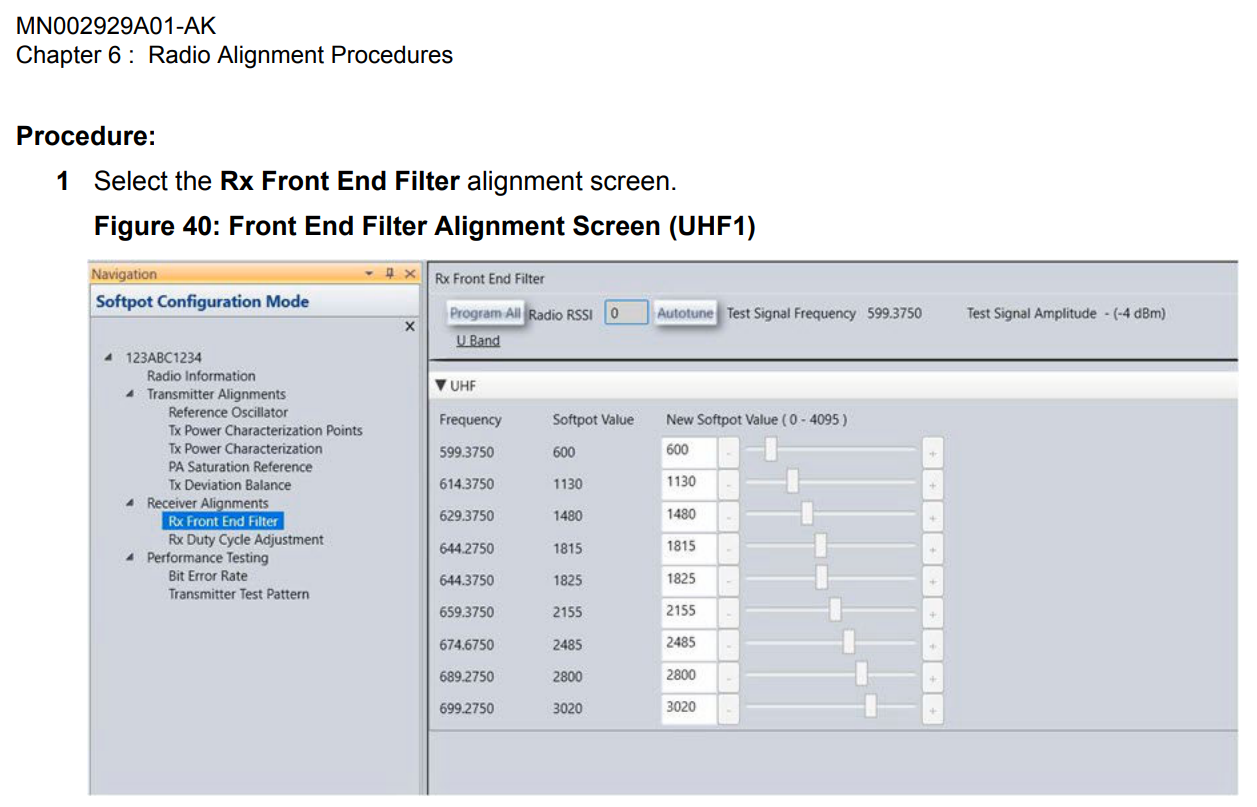Collapse the 123ABC1234 tree node

pyautogui.click(x=108, y=358)
